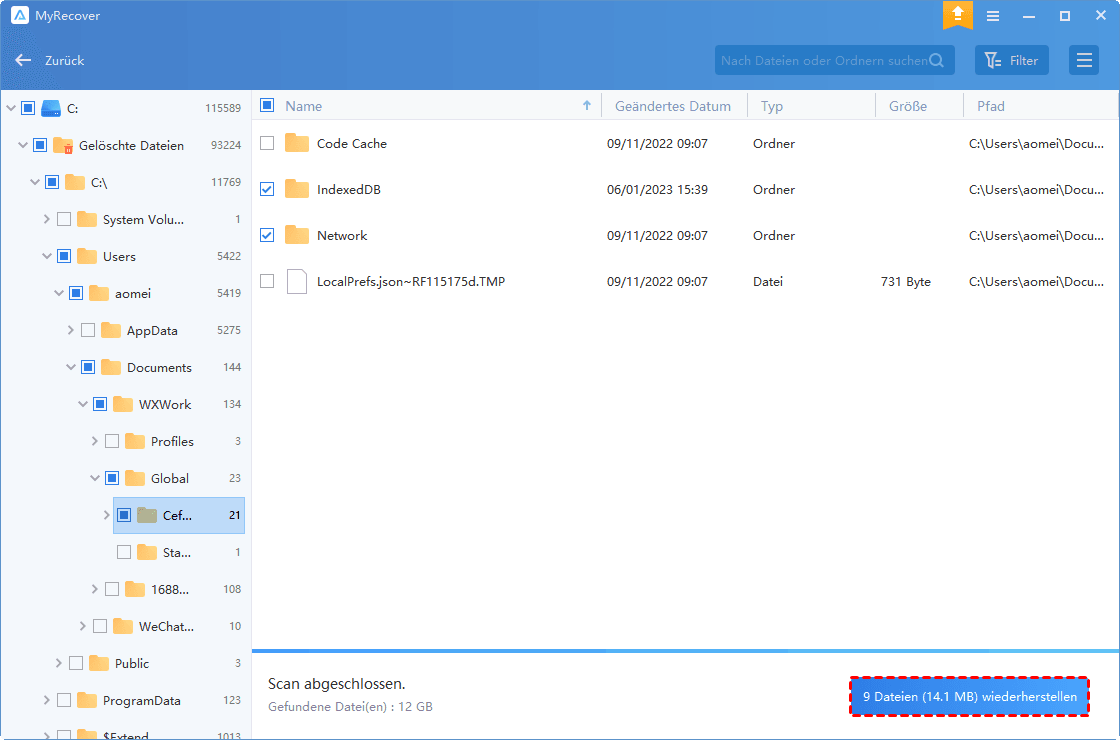Open the Filter button
The width and height of the screenshot is (1120, 740).
[x=1011, y=60]
